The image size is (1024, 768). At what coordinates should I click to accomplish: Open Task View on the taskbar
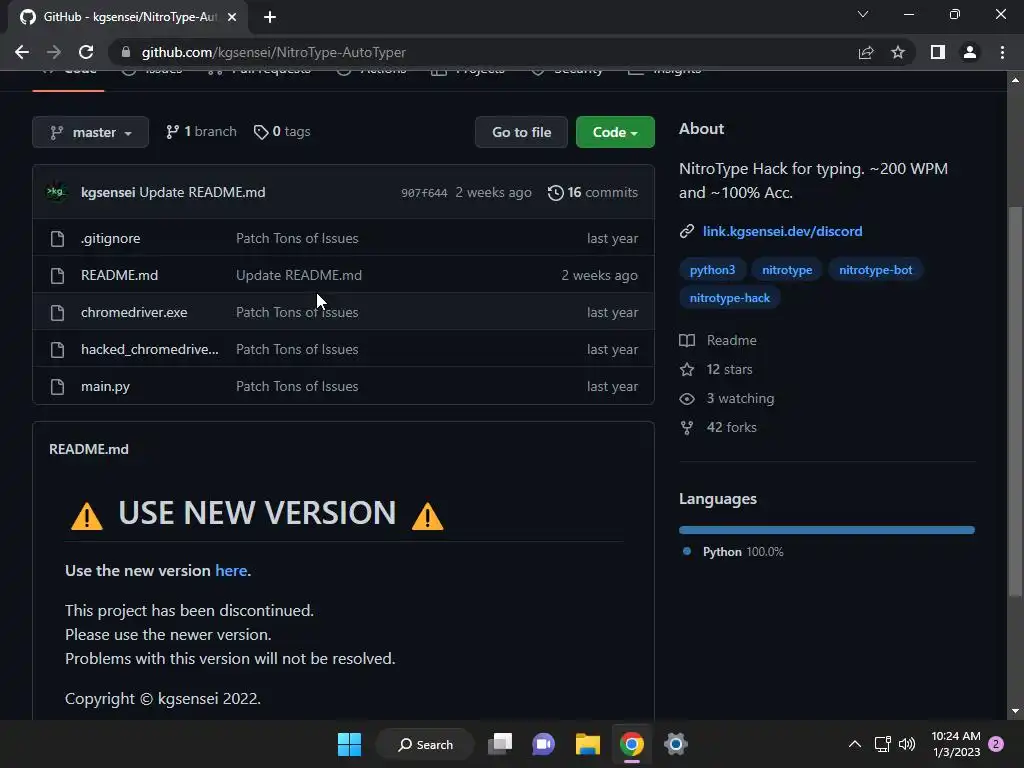coord(500,744)
